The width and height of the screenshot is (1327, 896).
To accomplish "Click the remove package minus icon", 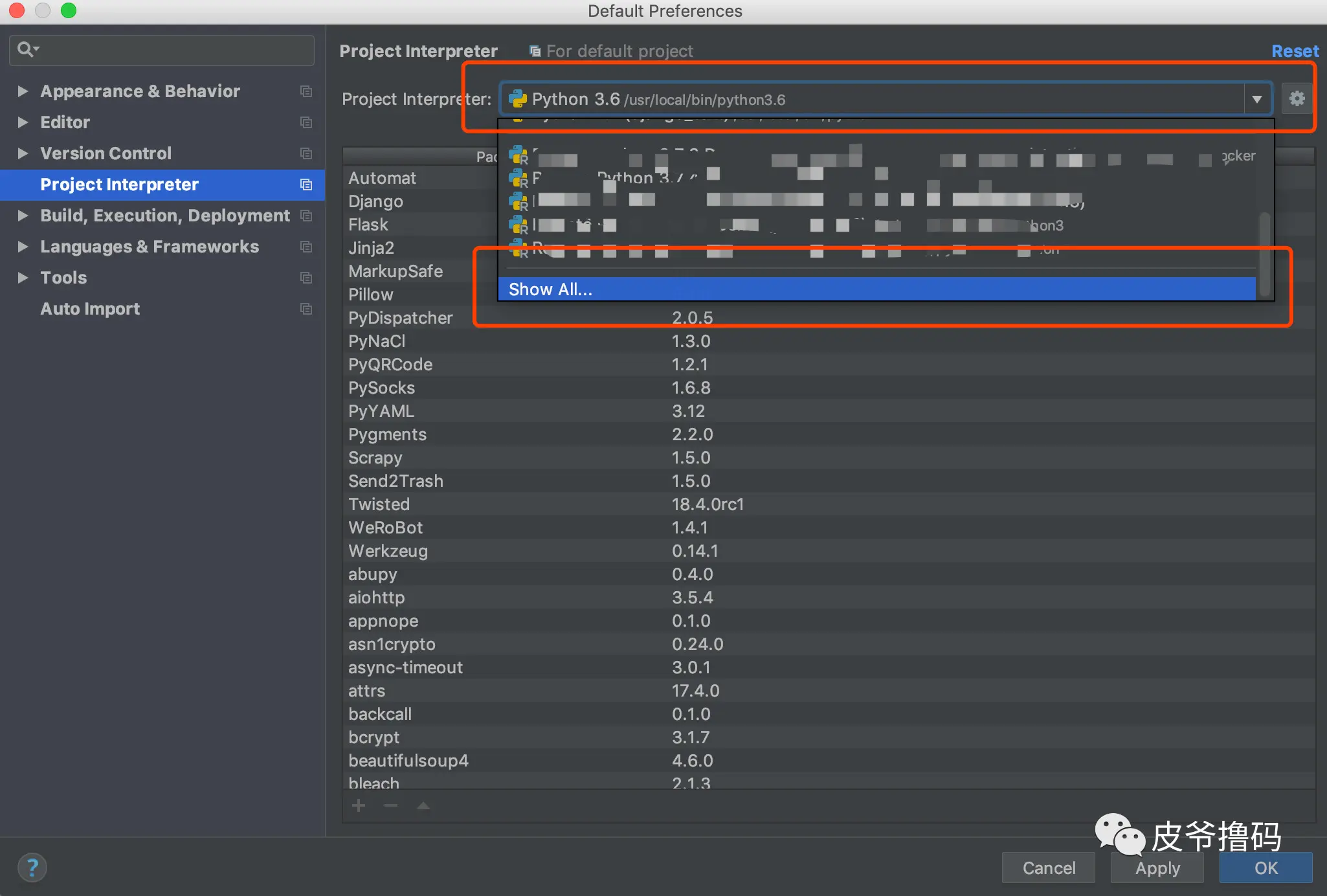I will pos(390,805).
